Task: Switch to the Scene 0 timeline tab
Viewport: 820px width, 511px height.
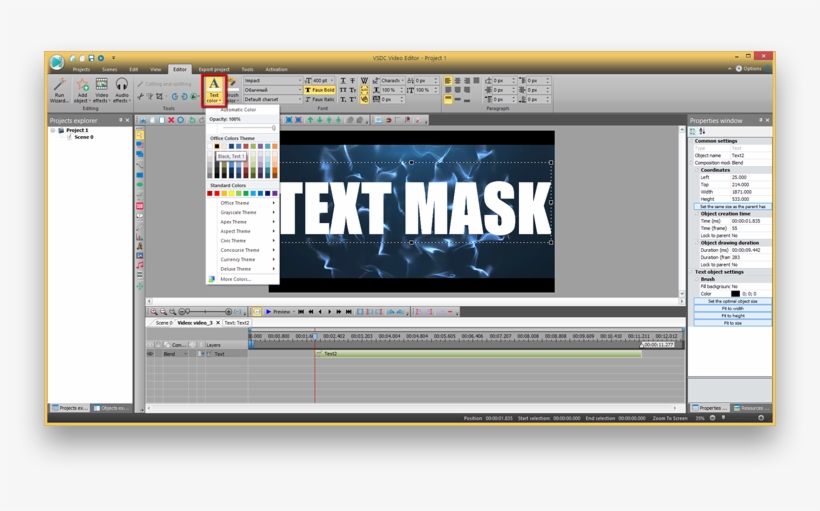Action: (x=164, y=323)
